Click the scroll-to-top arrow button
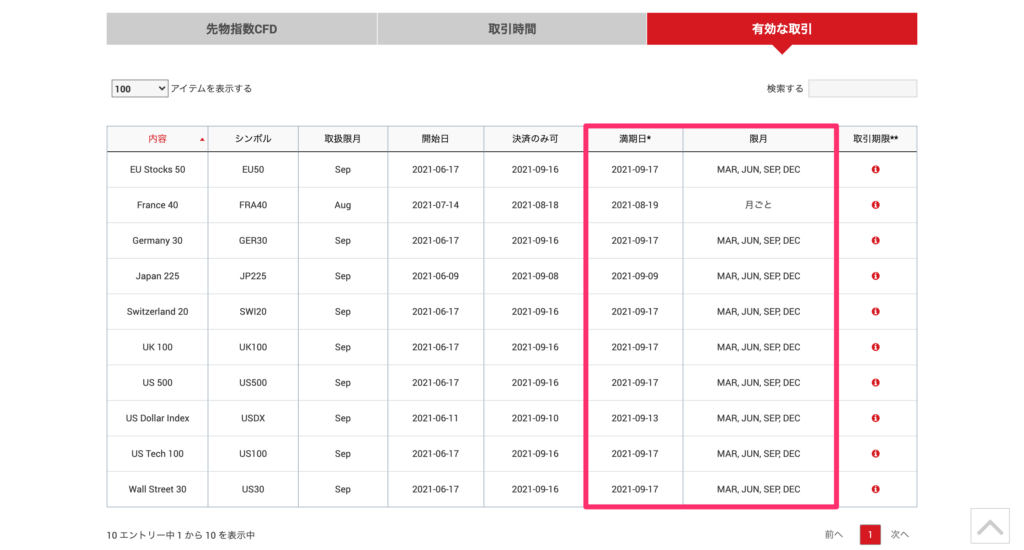This screenshot has width=1024, height=550. tap(990, 526)
